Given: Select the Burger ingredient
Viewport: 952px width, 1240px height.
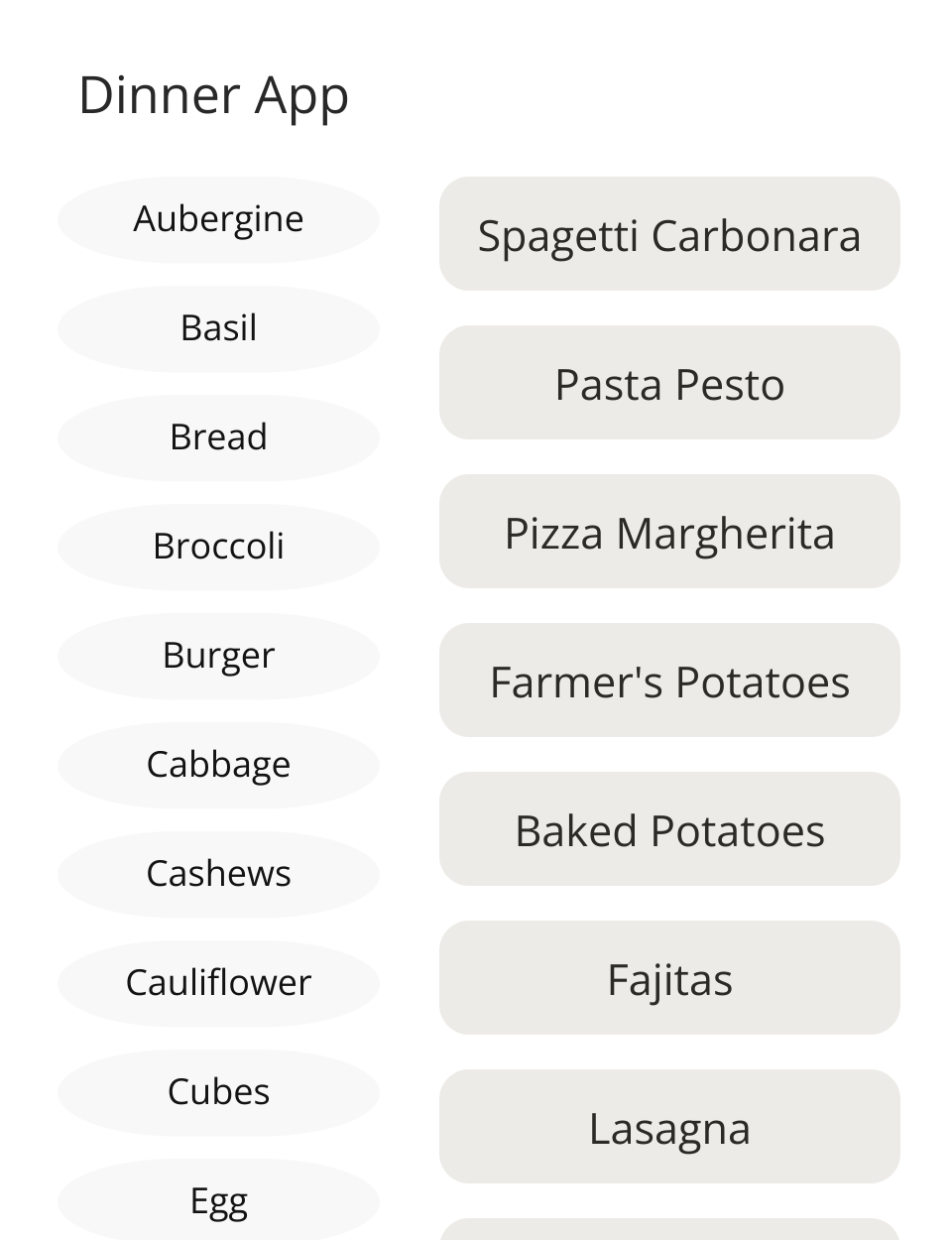Looking at the screenshot, I should pyautogui.click(x=218, y=656).
